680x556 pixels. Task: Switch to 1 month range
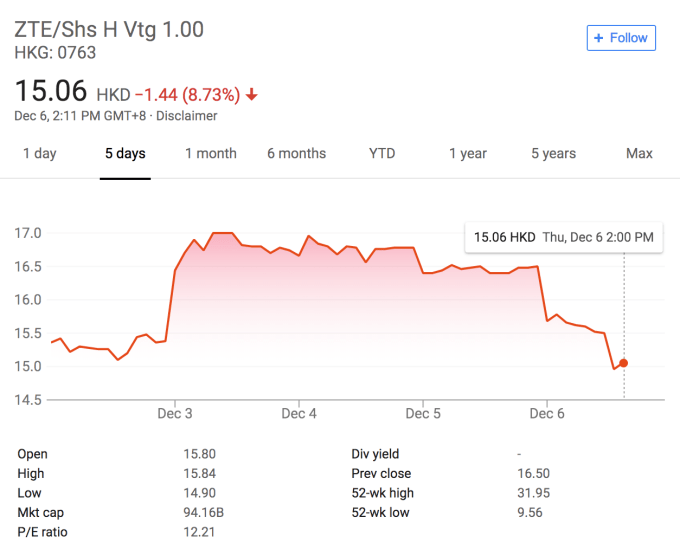tap(210, 153)
